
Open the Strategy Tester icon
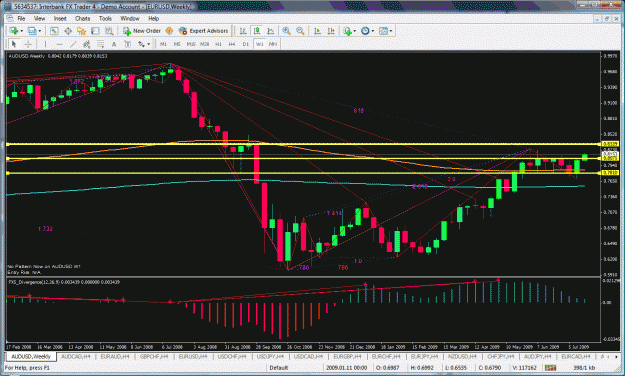click(x=109, y=31)
